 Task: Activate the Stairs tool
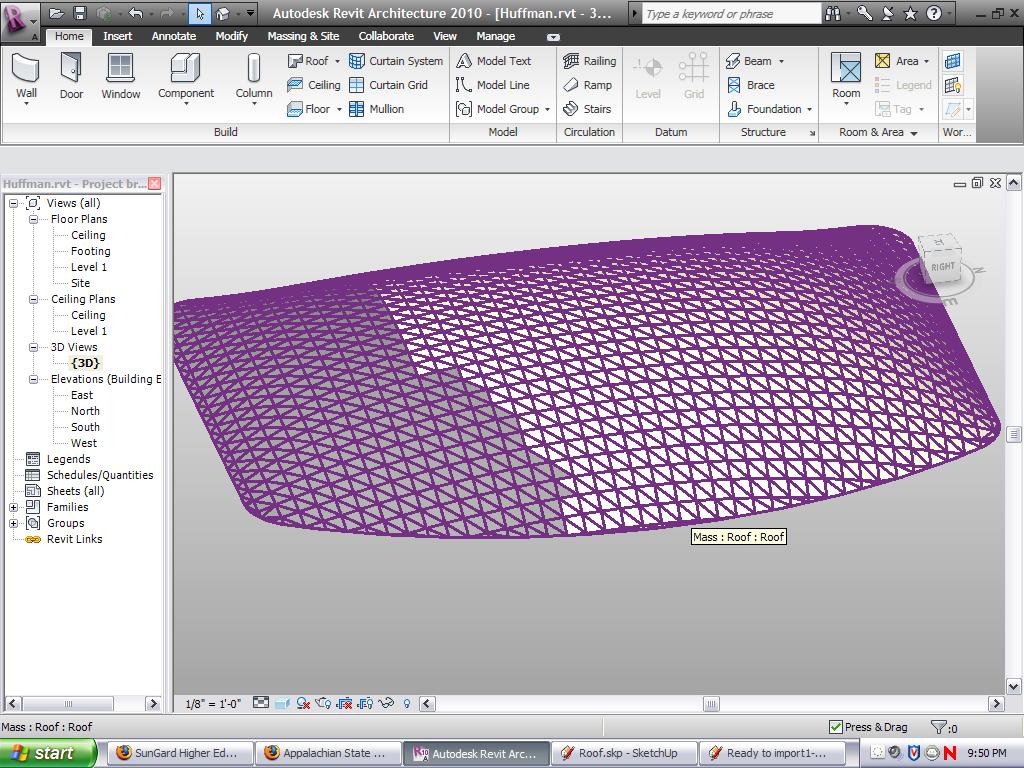click(587, 109)
